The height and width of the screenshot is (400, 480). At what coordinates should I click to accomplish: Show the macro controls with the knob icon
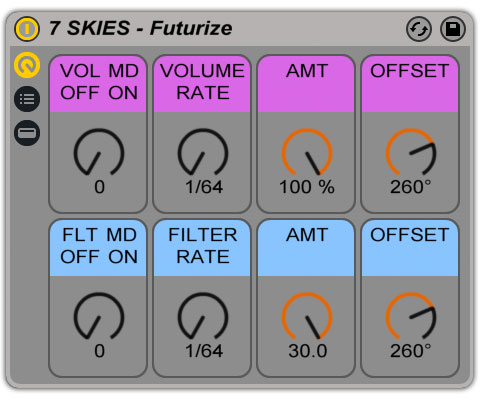pos(27,65)
